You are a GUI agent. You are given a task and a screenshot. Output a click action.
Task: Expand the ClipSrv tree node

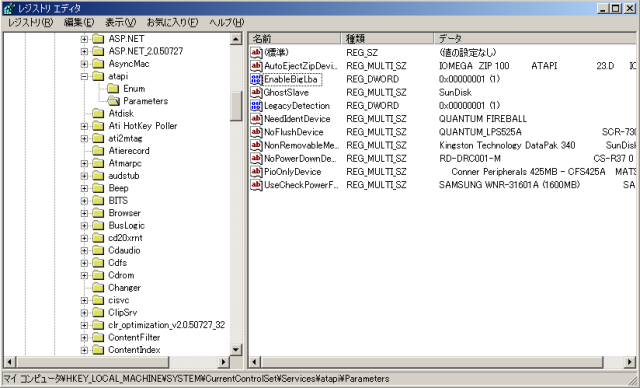(x=84, y=313)
